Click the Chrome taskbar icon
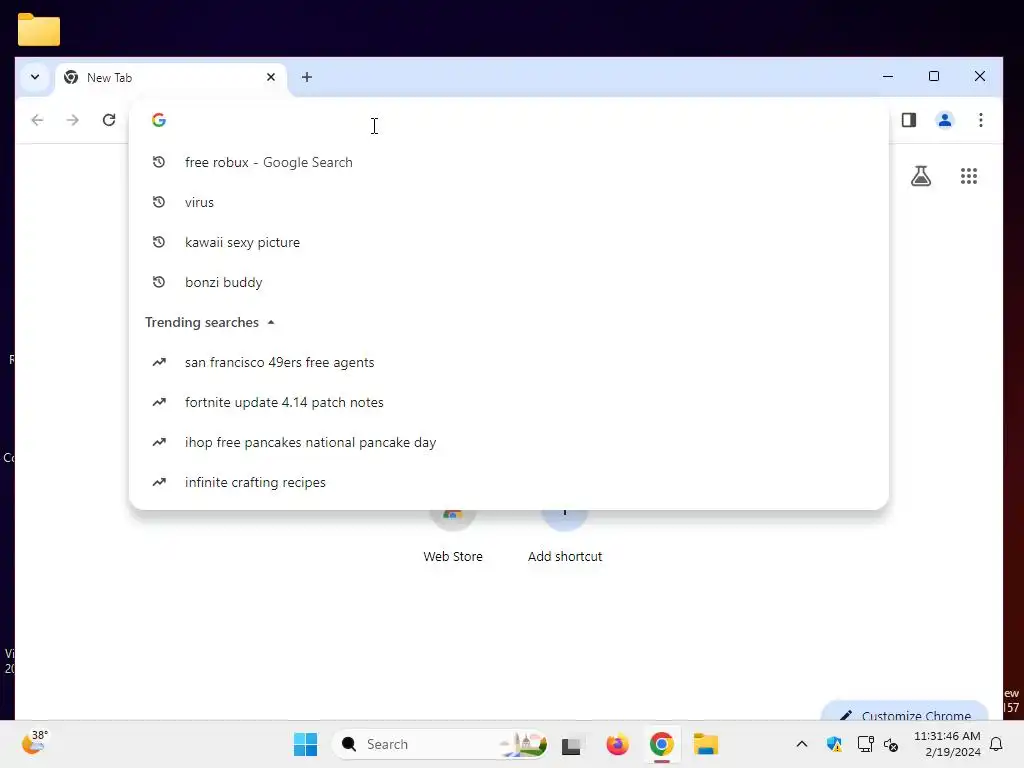Screen dimensions: 1024x768 point(662,744)
